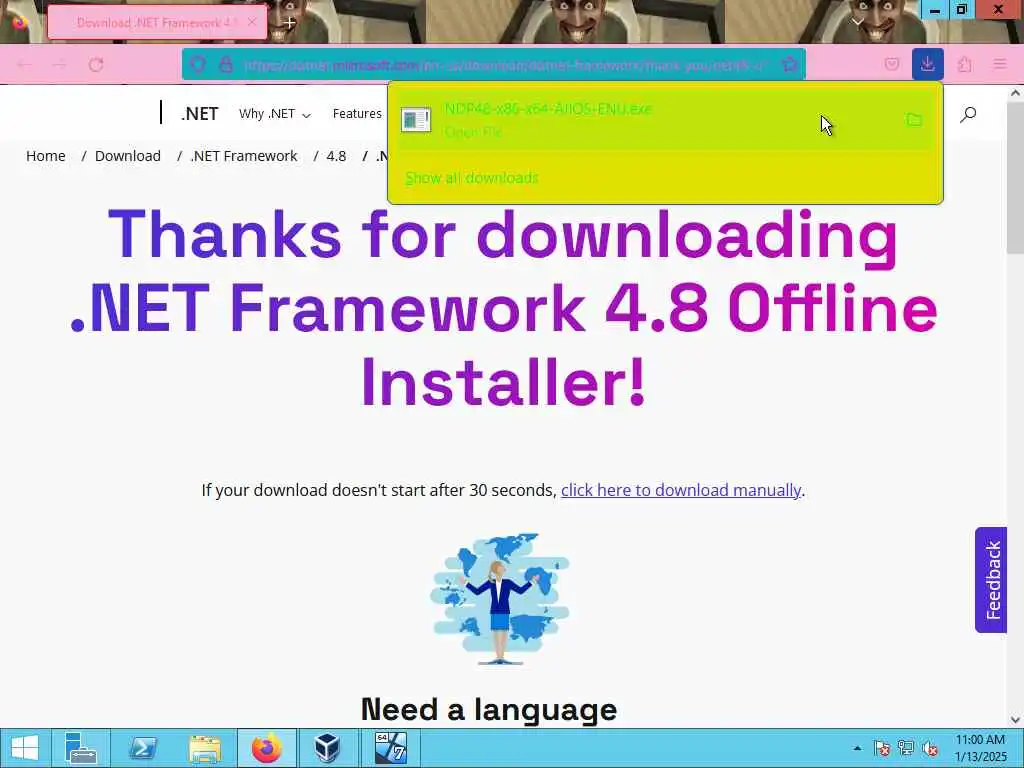This screenshot has width=1024, height=768.
Task: Click the page scrollbar down arrow
Action: pyautogui.click(x=1015, y=720)
